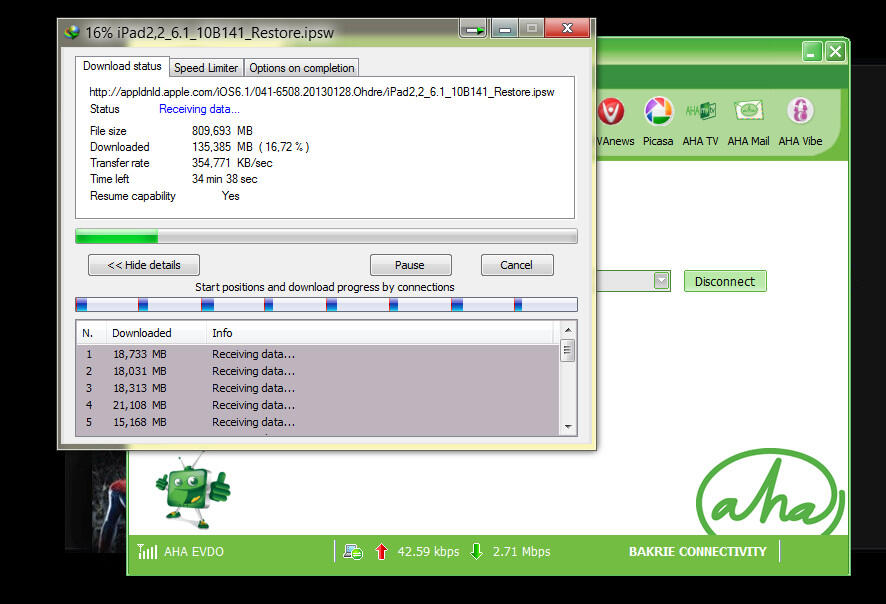Click the download URL text
Viewport: 886px width, 604px height.
[322, 92]
